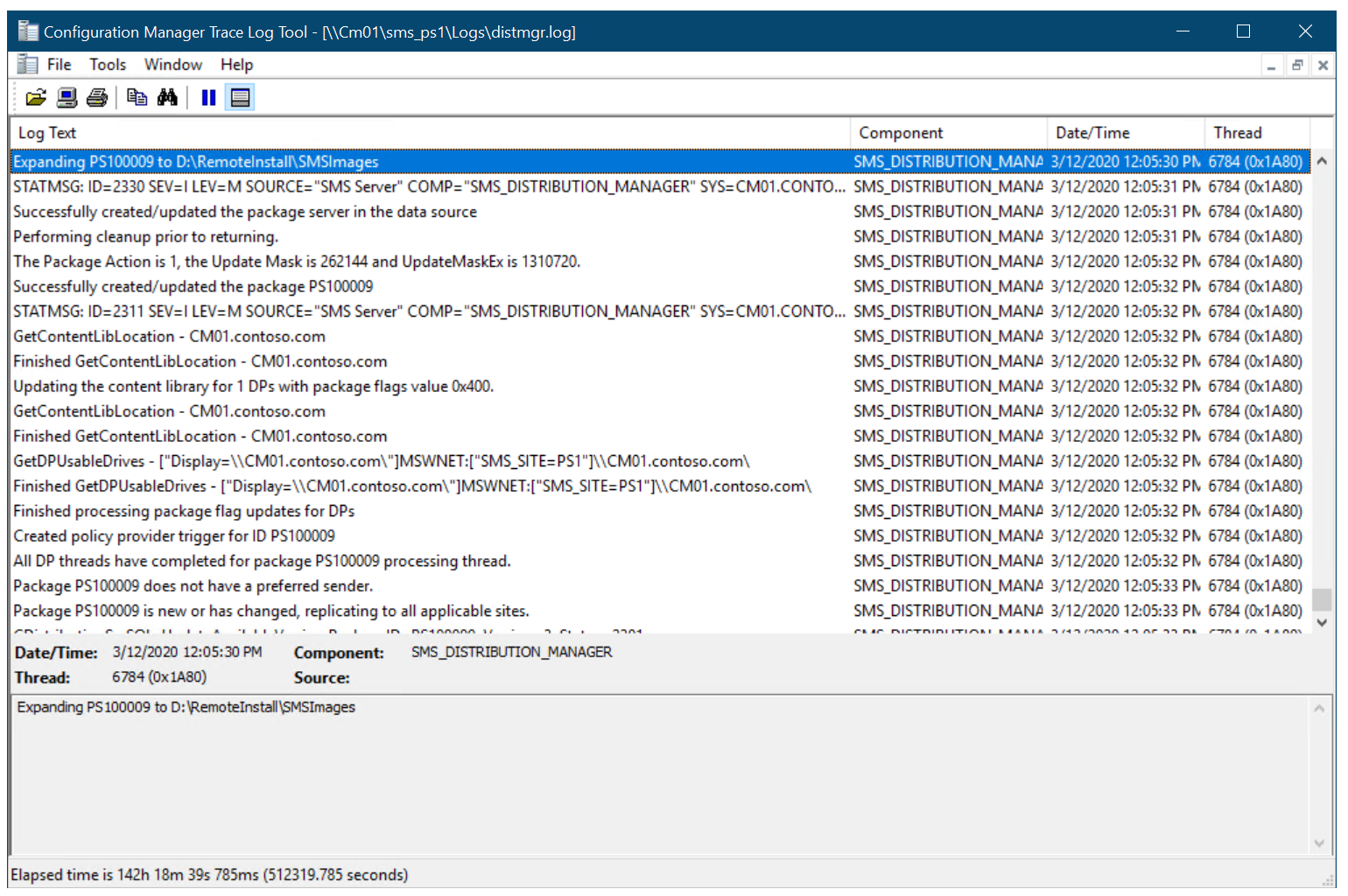1348x896 pixels.
Task: Open the Window menu
Action: point(172,64)
